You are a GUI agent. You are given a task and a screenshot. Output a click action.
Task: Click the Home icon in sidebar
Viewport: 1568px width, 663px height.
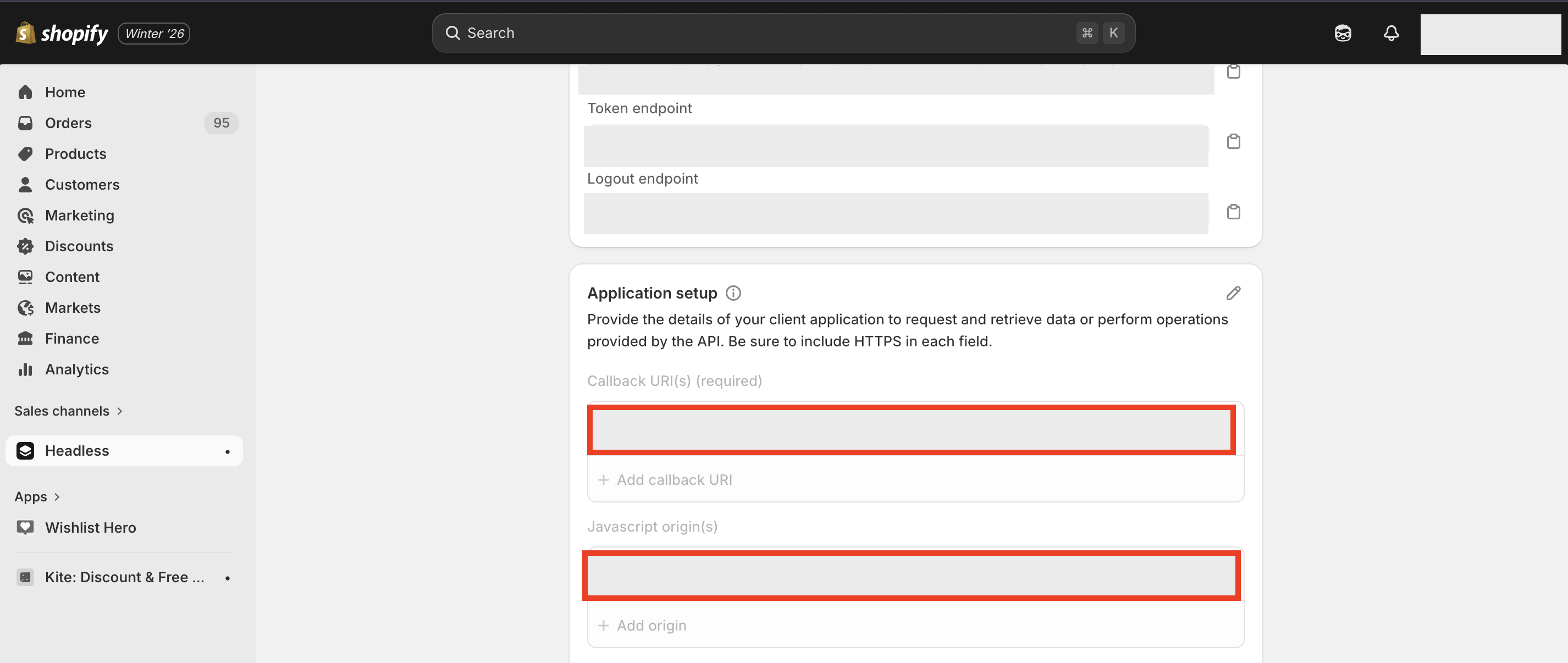(25, 92)
